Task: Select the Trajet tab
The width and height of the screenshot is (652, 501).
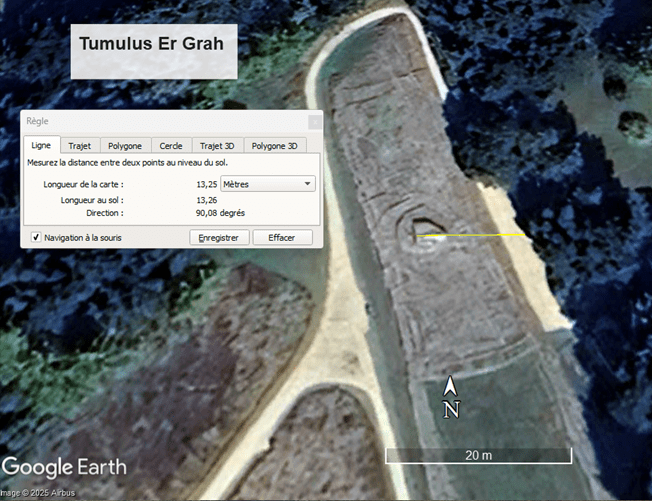Action: [79, 146]
